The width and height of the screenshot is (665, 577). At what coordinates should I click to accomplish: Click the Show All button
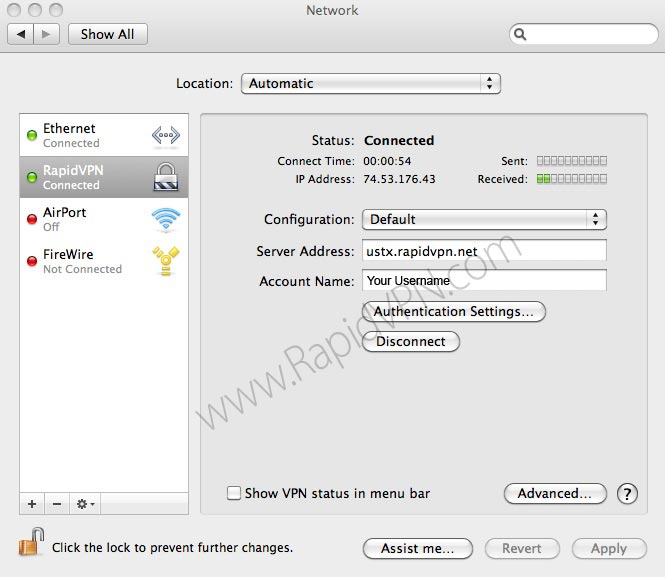pyautogui.click(x=108, y=34)
